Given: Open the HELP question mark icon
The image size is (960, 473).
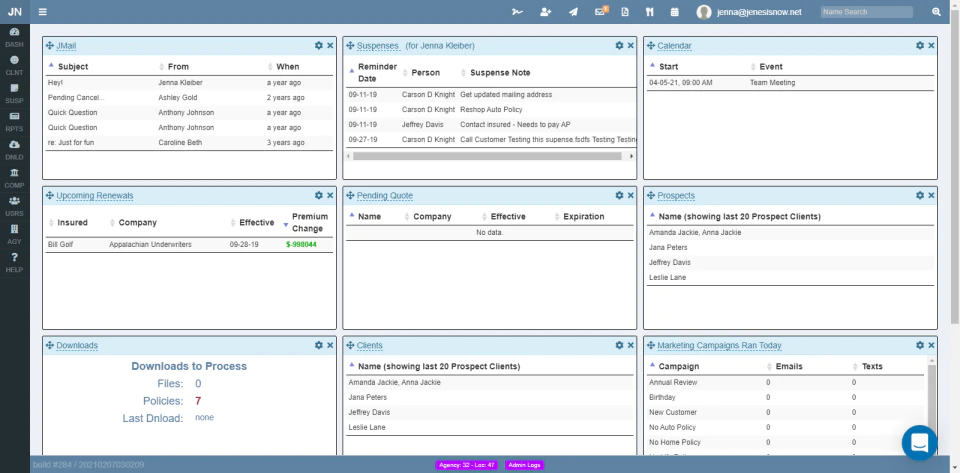Looking at the screenshot, I should tap(14, 261).
